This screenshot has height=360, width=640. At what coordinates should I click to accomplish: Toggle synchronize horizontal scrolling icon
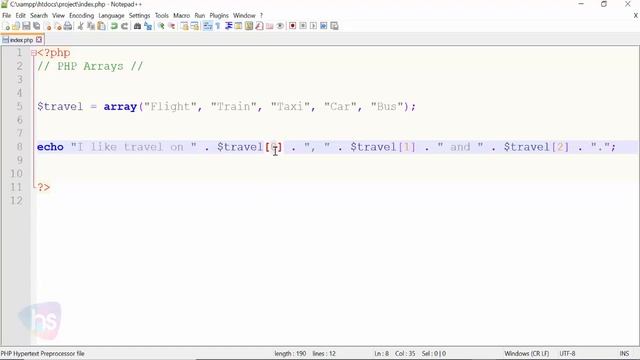[x=195, y=26]
